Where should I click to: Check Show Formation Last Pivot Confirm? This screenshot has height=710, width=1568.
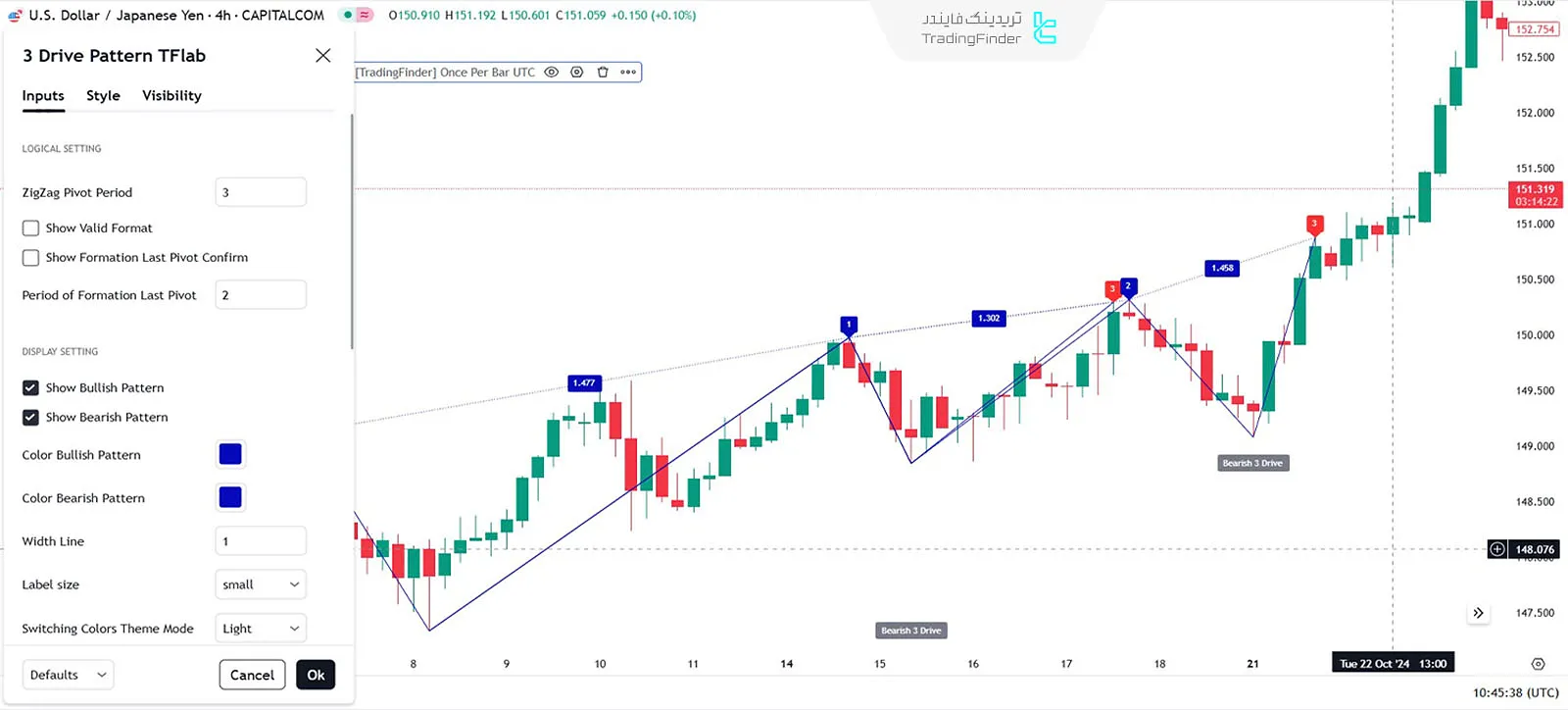[x=31, y=258]
